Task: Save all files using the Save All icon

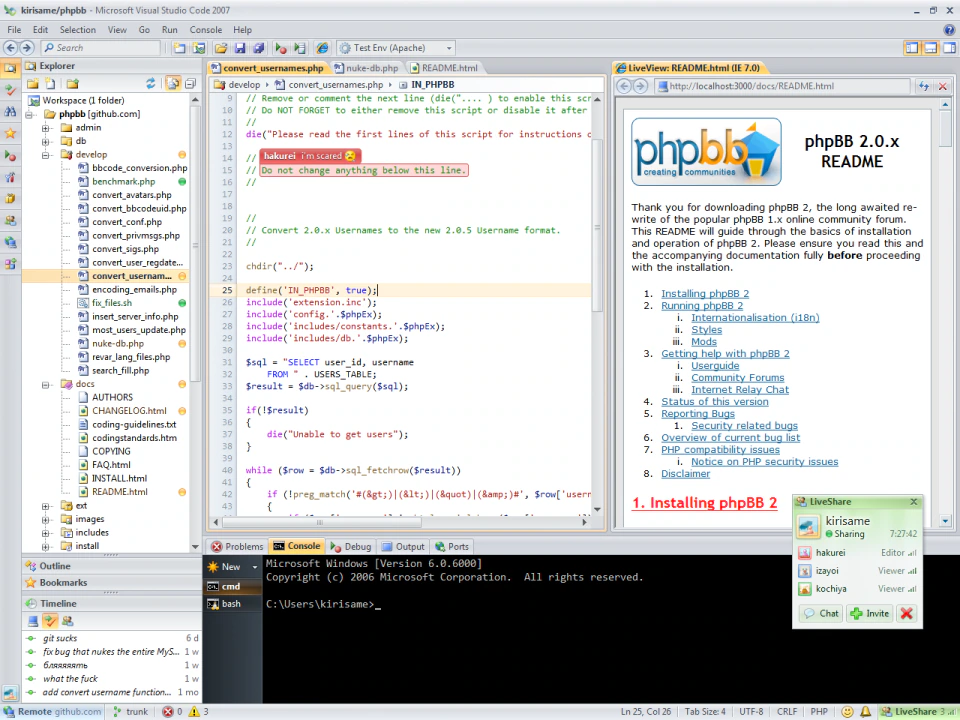Action: point(258,48)
